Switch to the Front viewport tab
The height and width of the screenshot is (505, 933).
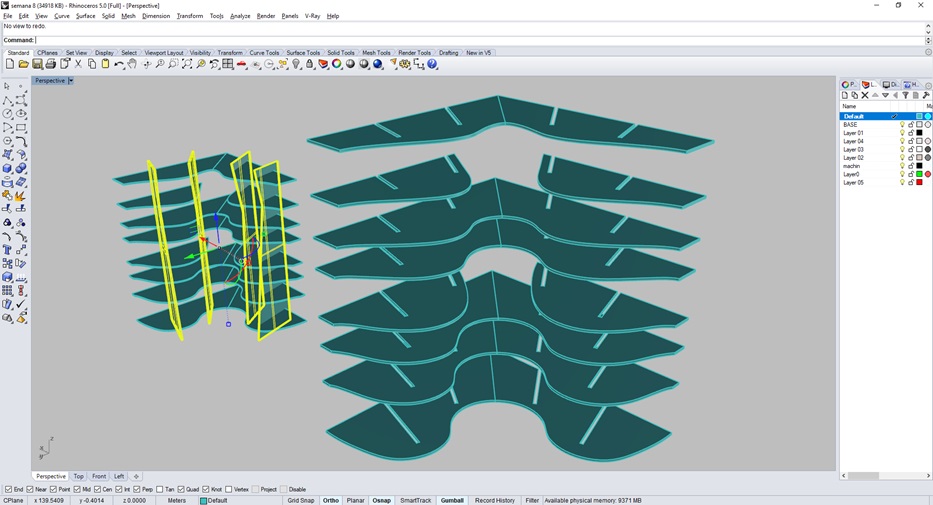[x=99, y=476]
